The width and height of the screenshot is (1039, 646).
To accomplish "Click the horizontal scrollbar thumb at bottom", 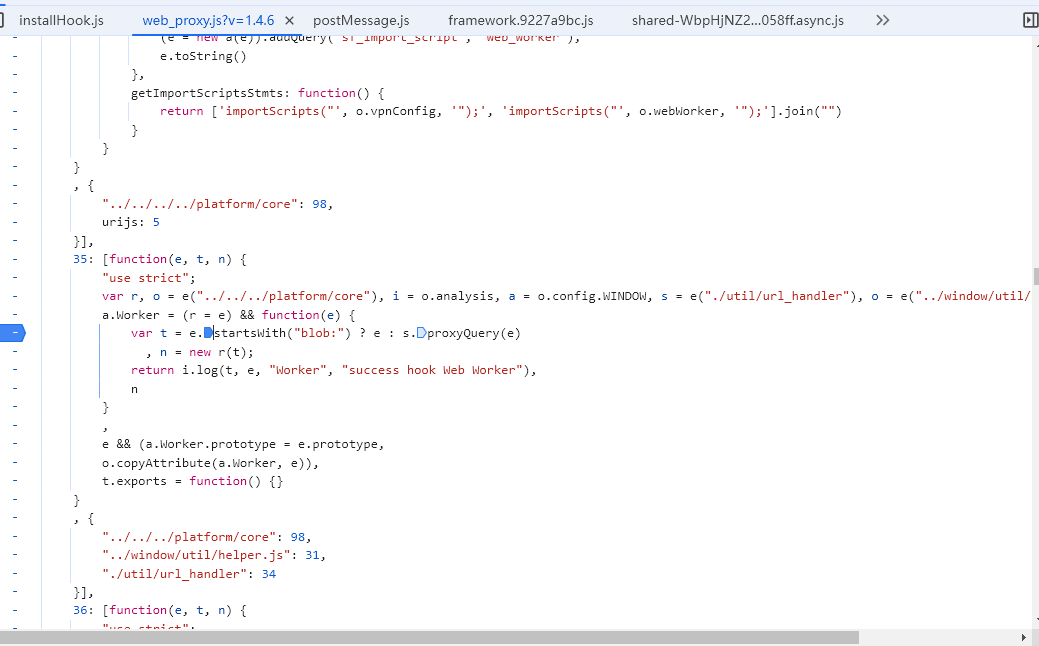I will point(430,637).
